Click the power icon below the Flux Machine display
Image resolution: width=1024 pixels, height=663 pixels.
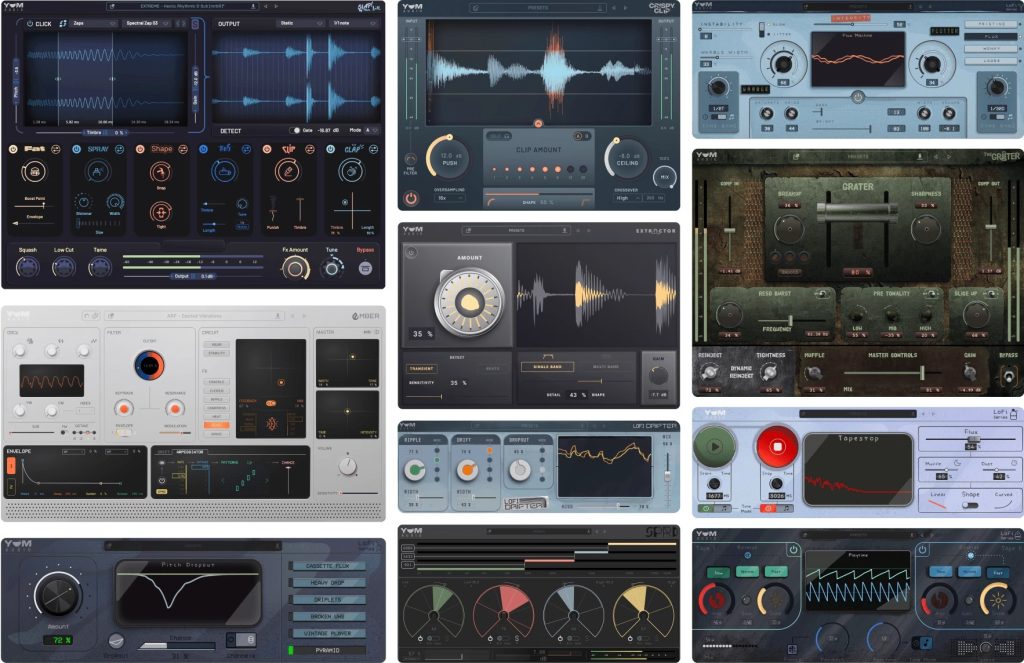coord(857,98)
